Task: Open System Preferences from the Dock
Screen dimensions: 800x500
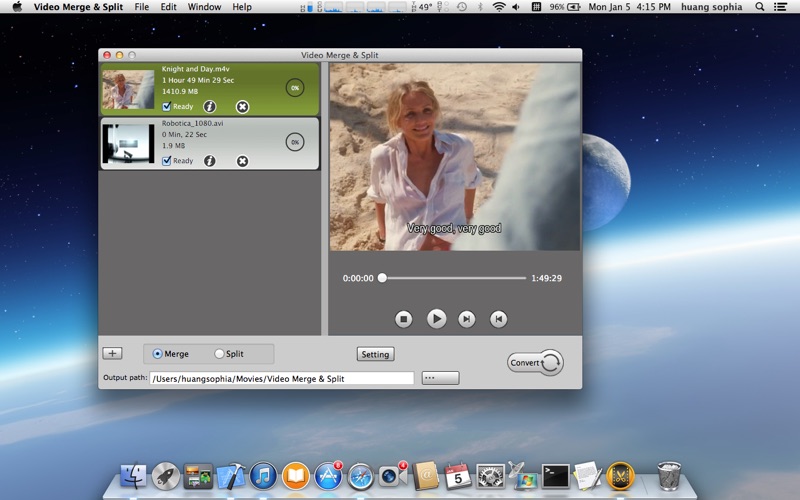Action: (490, 477)
